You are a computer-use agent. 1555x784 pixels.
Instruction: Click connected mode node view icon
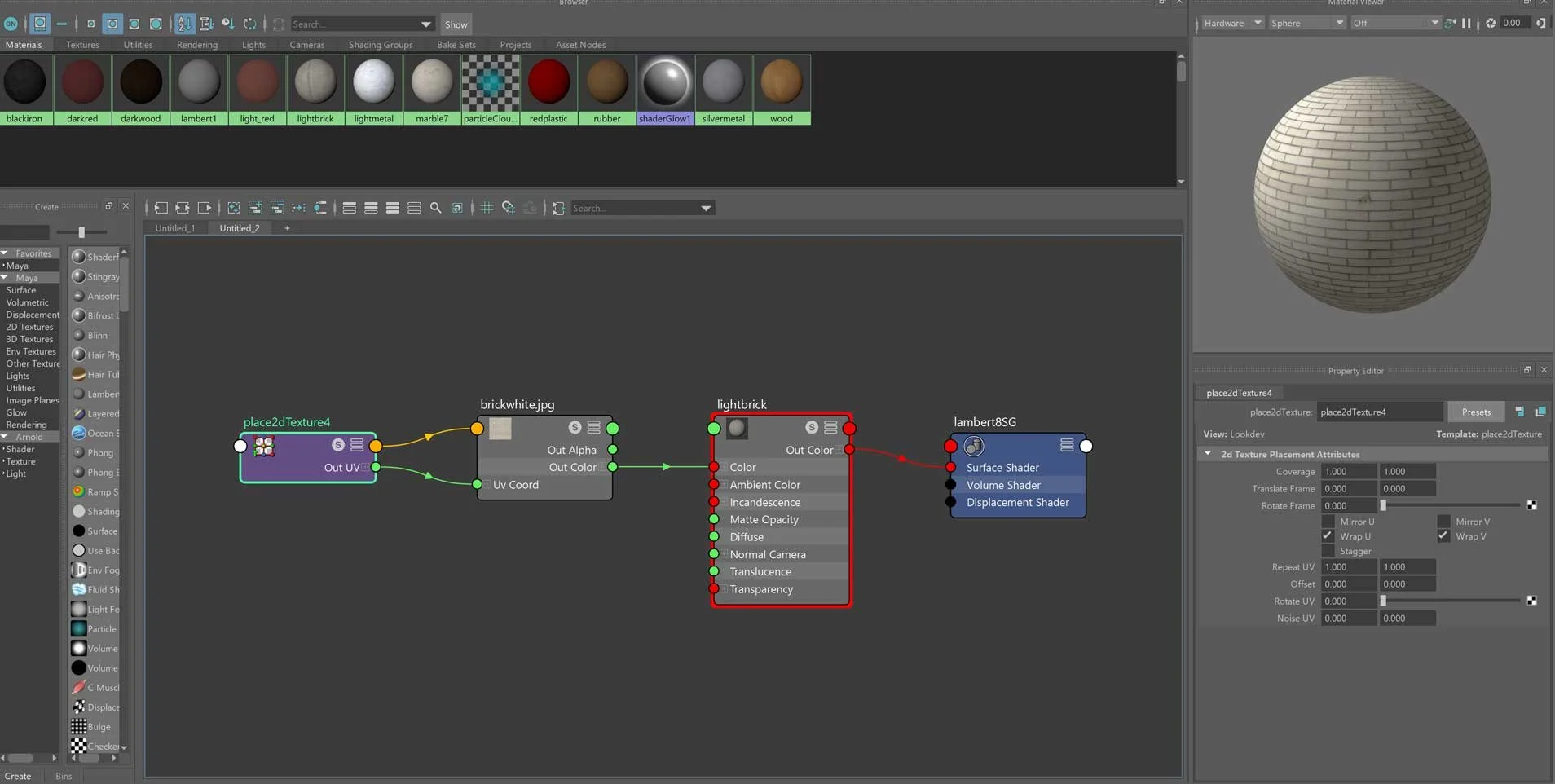(371, 208)
